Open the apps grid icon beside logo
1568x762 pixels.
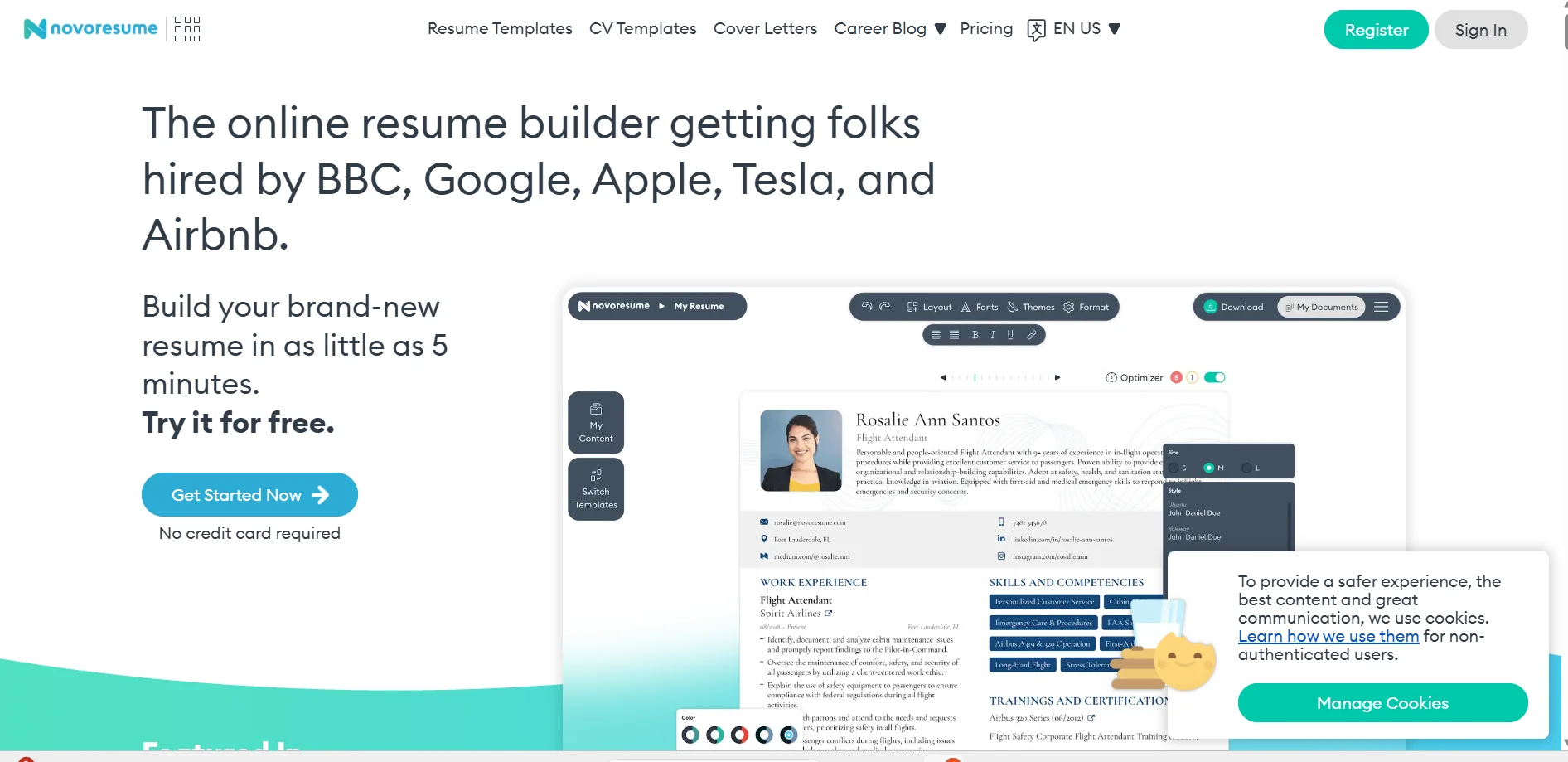(187, 29)
